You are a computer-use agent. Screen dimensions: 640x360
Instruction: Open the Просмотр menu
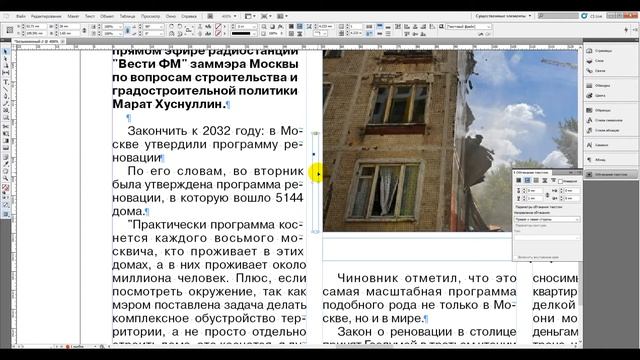point(151,16)
